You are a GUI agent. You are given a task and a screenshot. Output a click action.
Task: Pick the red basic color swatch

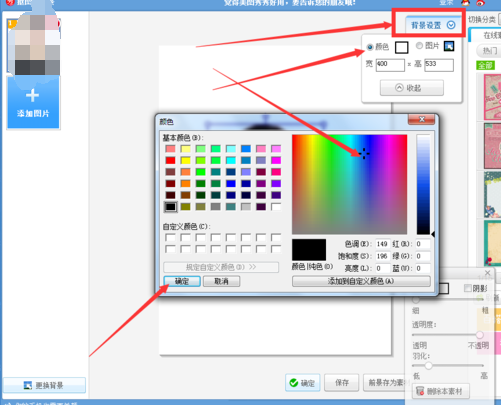coord(170,160)
